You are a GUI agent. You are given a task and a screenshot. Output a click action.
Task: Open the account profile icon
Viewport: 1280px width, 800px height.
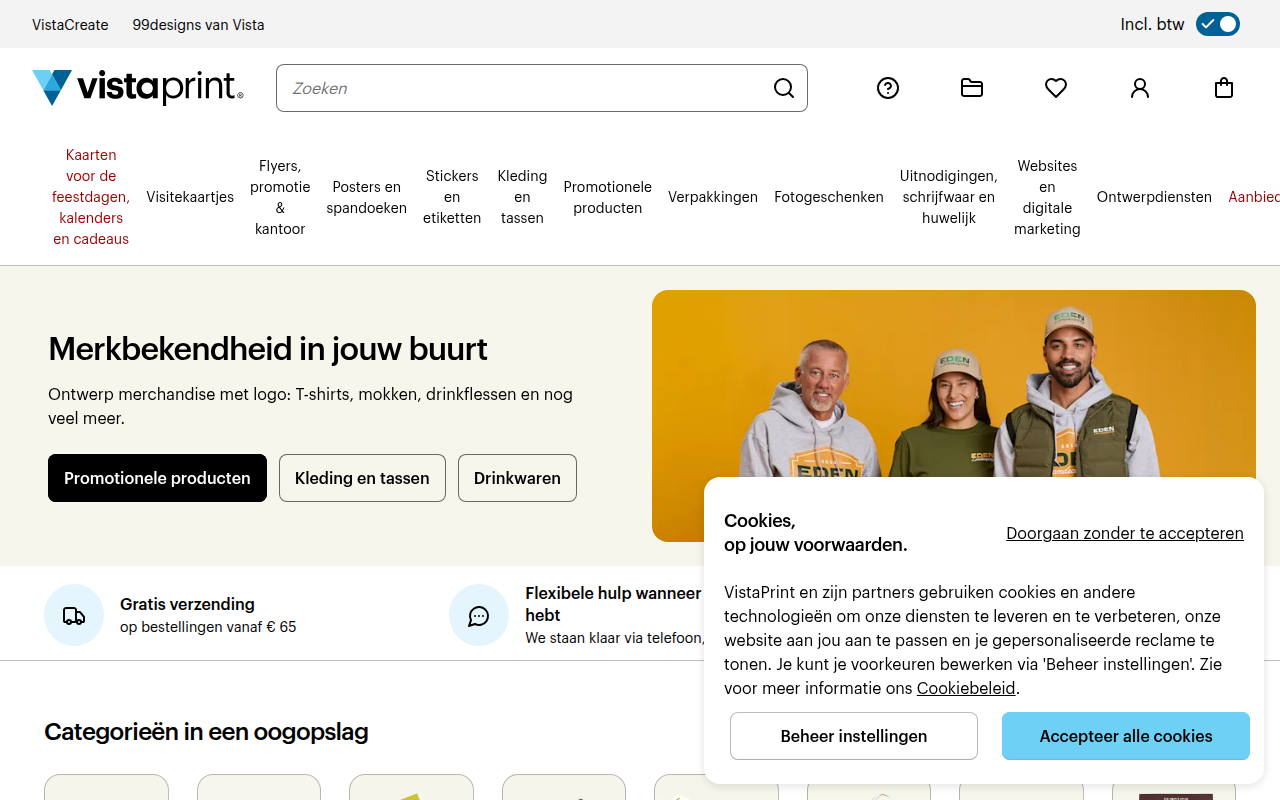click(x=1140, y=88)
